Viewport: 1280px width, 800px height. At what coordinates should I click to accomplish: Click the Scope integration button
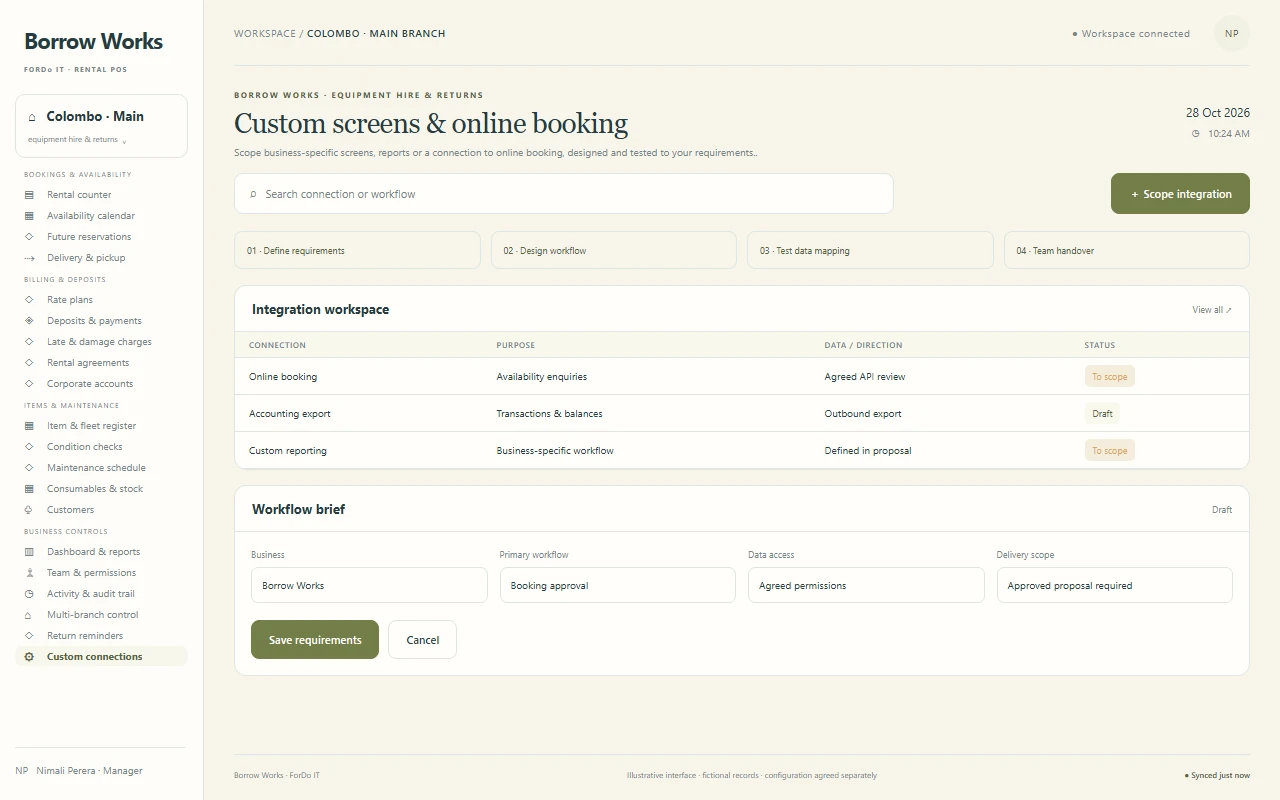1181,194
